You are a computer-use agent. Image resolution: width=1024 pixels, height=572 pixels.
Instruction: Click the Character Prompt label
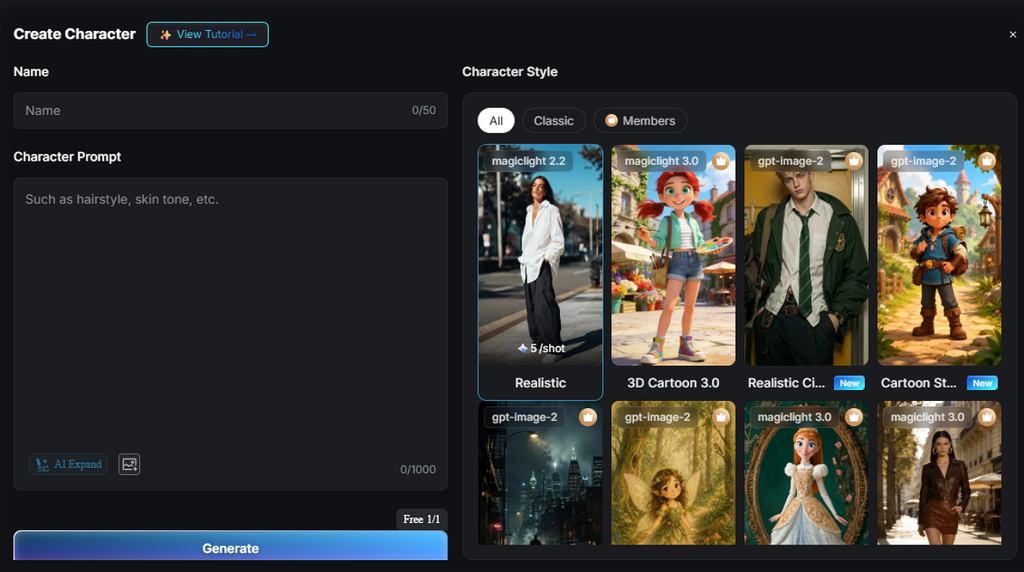coord(67,157)
